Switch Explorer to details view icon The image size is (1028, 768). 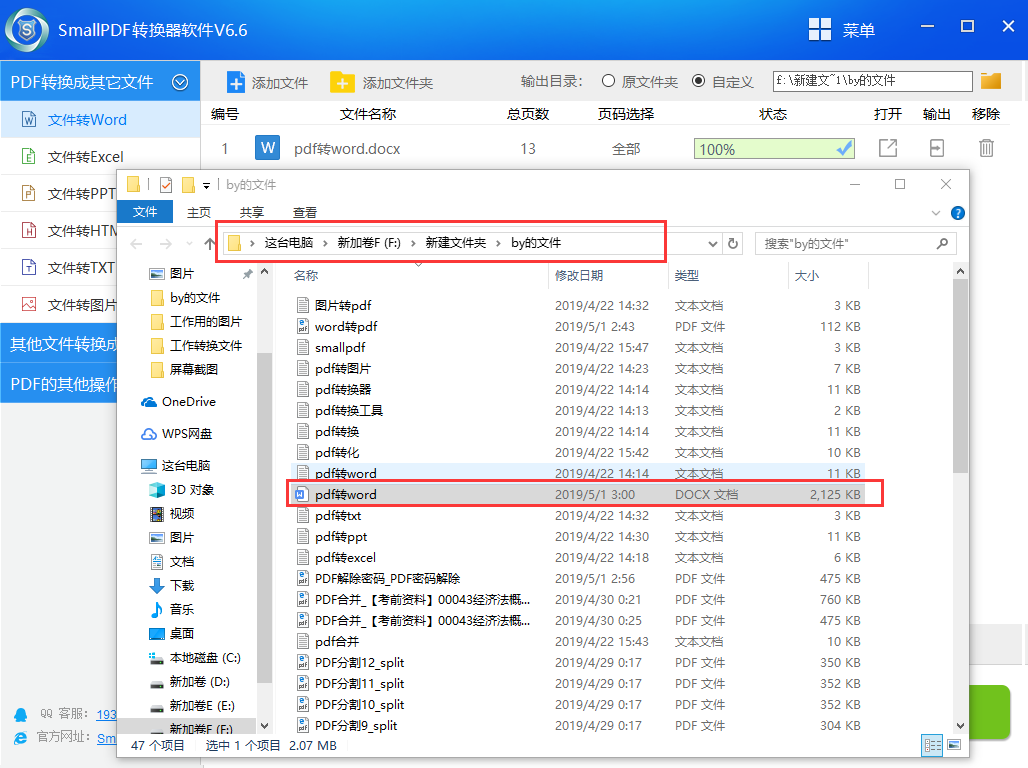point(932,745)
